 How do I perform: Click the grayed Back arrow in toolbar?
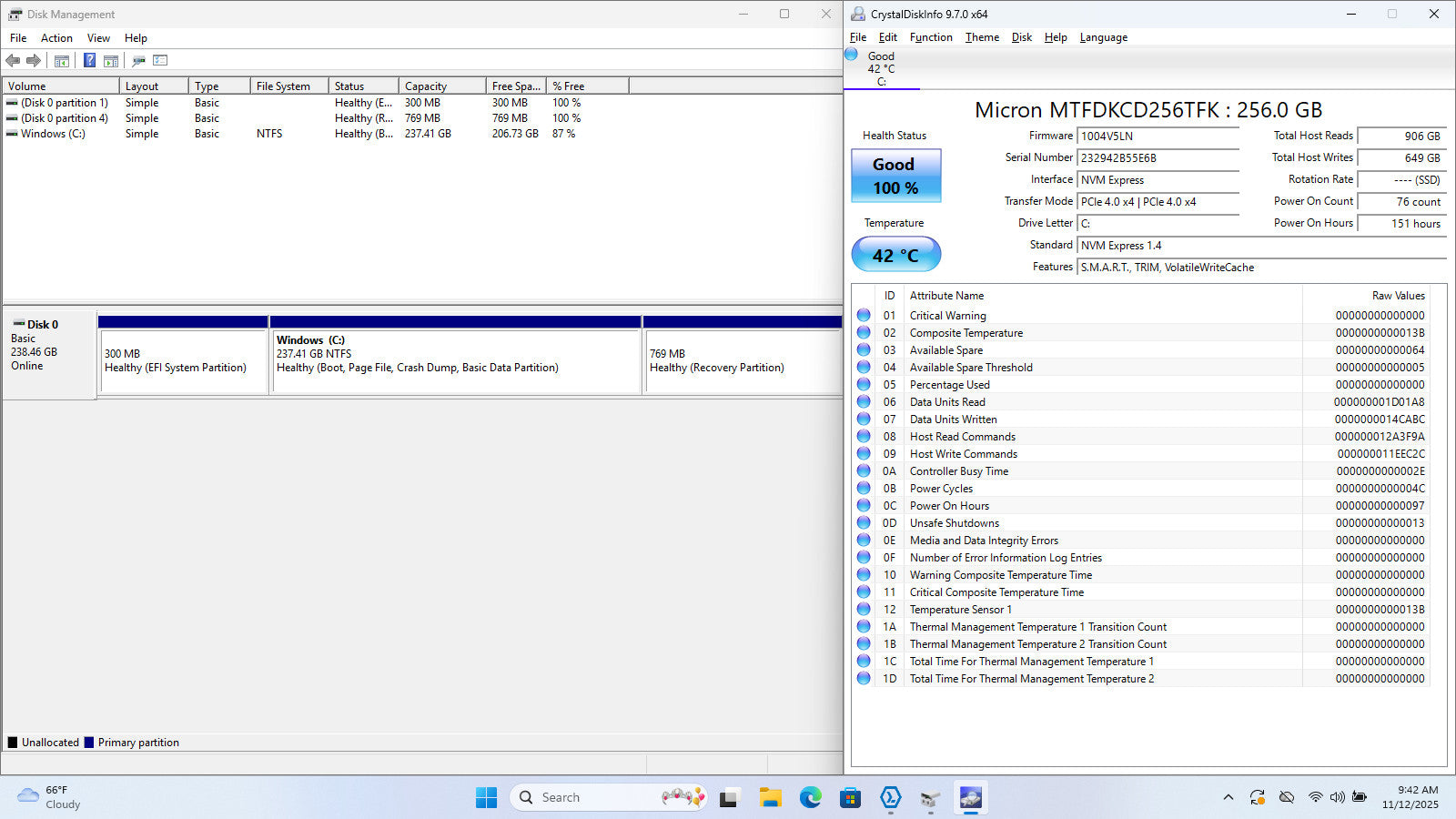point(13,61)
